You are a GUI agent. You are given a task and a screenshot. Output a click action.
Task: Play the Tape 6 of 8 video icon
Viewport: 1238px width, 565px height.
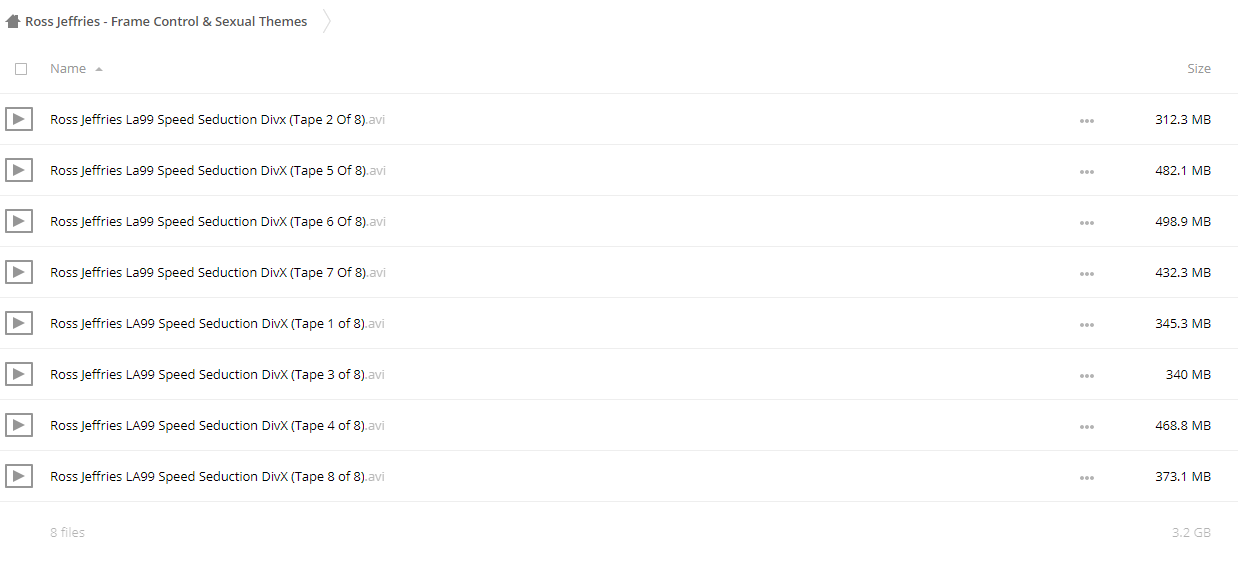pyautogui.click(x=18, y=221)
